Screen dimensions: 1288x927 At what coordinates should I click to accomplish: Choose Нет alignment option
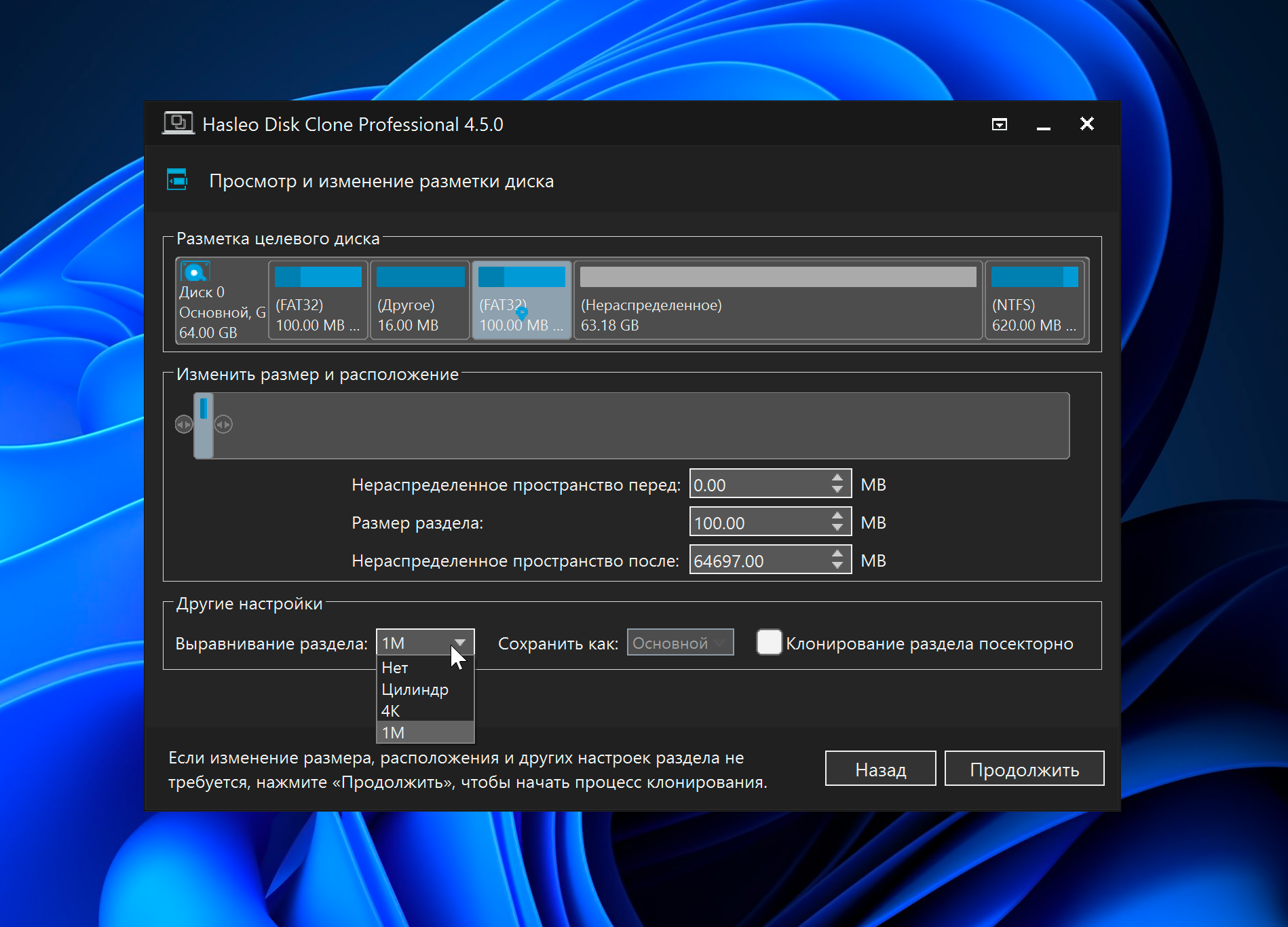[x=425, y=668]
